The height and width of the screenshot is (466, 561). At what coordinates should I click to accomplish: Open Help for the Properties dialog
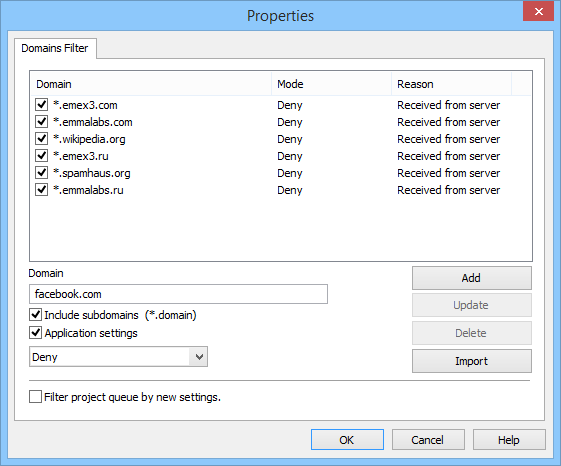pos(509,440)
